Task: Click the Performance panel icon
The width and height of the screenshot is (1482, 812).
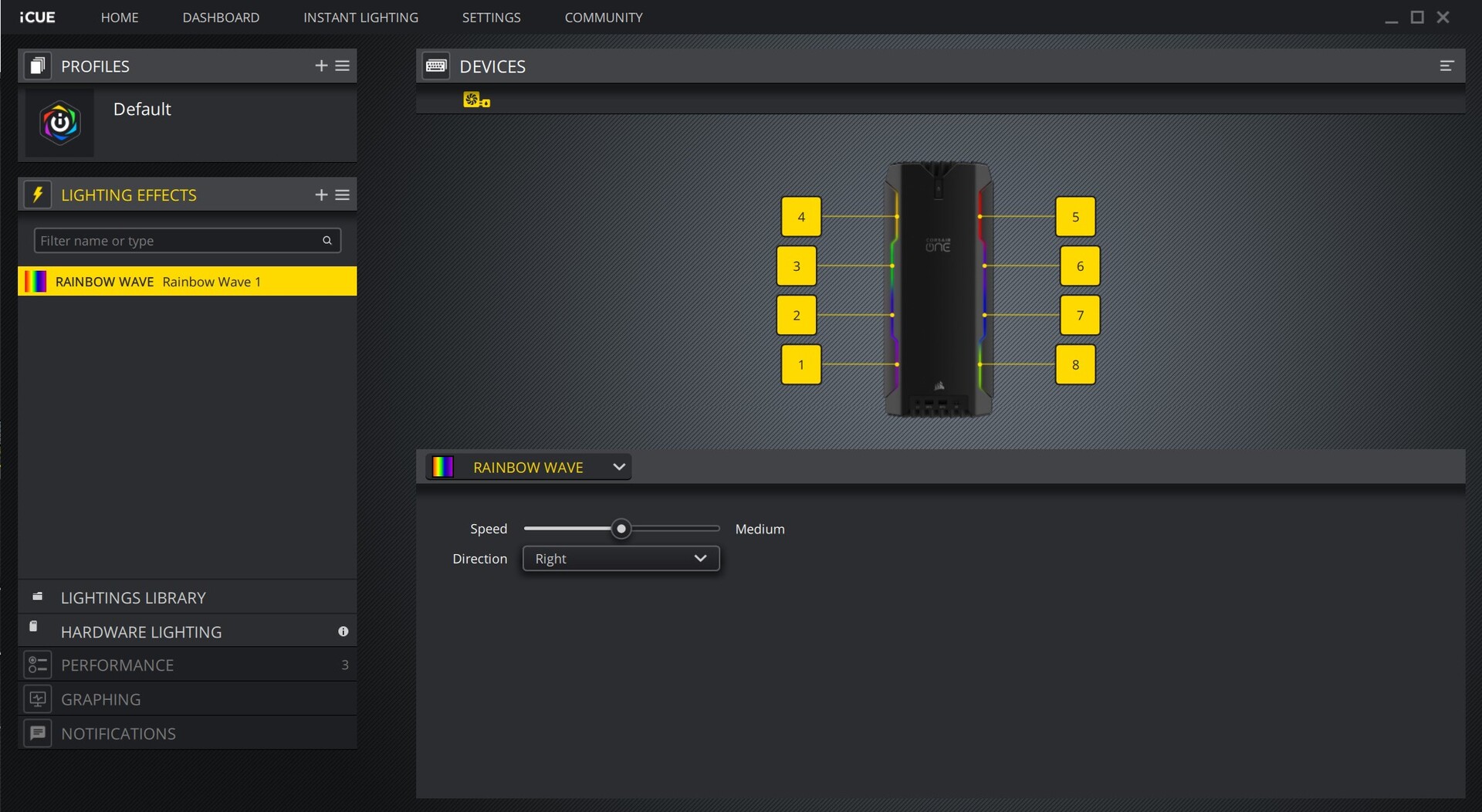Action: [37, 665]
